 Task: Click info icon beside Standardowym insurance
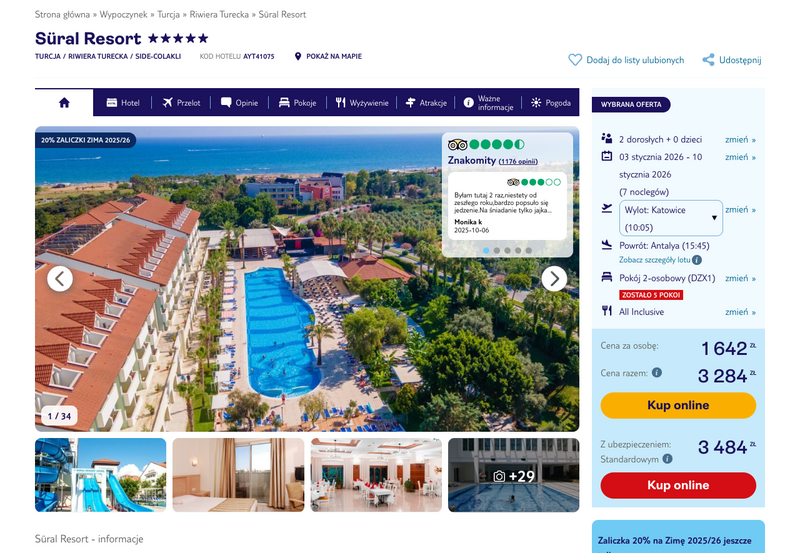pyautogui.click(x=667, y=459)
